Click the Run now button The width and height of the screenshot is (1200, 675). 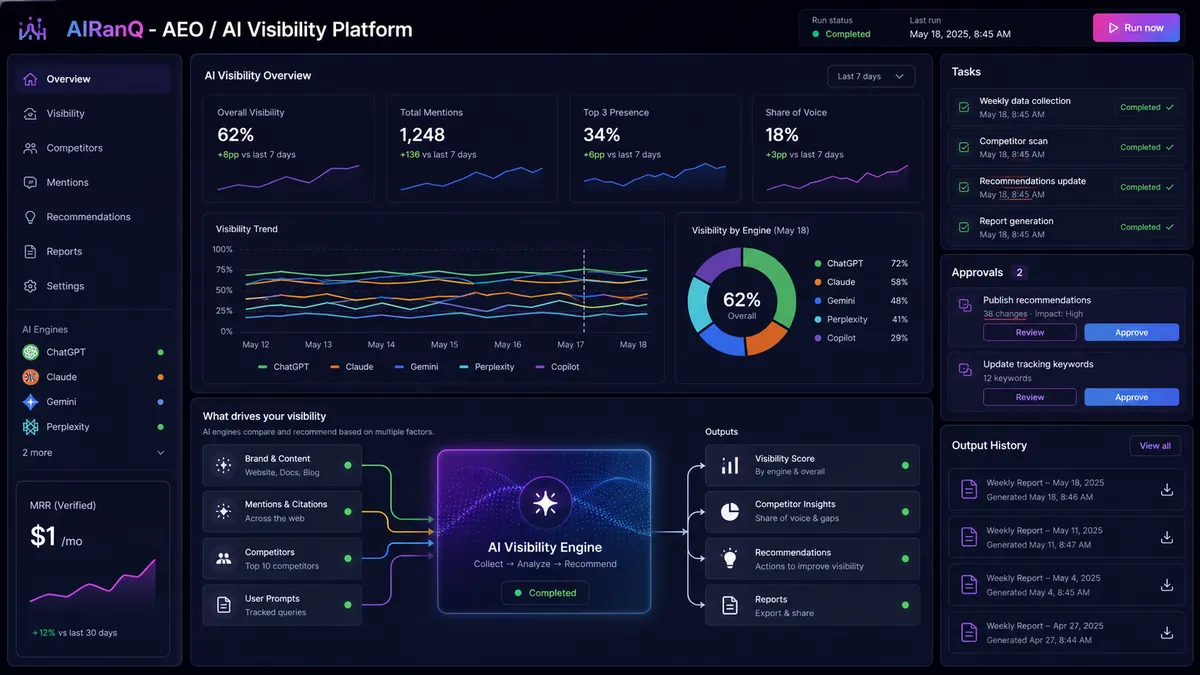click(x=1136, y=28)
